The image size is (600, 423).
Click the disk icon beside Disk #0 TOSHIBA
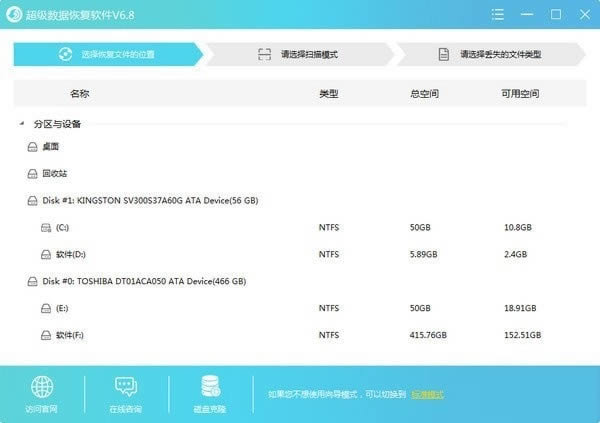[33, 282]
